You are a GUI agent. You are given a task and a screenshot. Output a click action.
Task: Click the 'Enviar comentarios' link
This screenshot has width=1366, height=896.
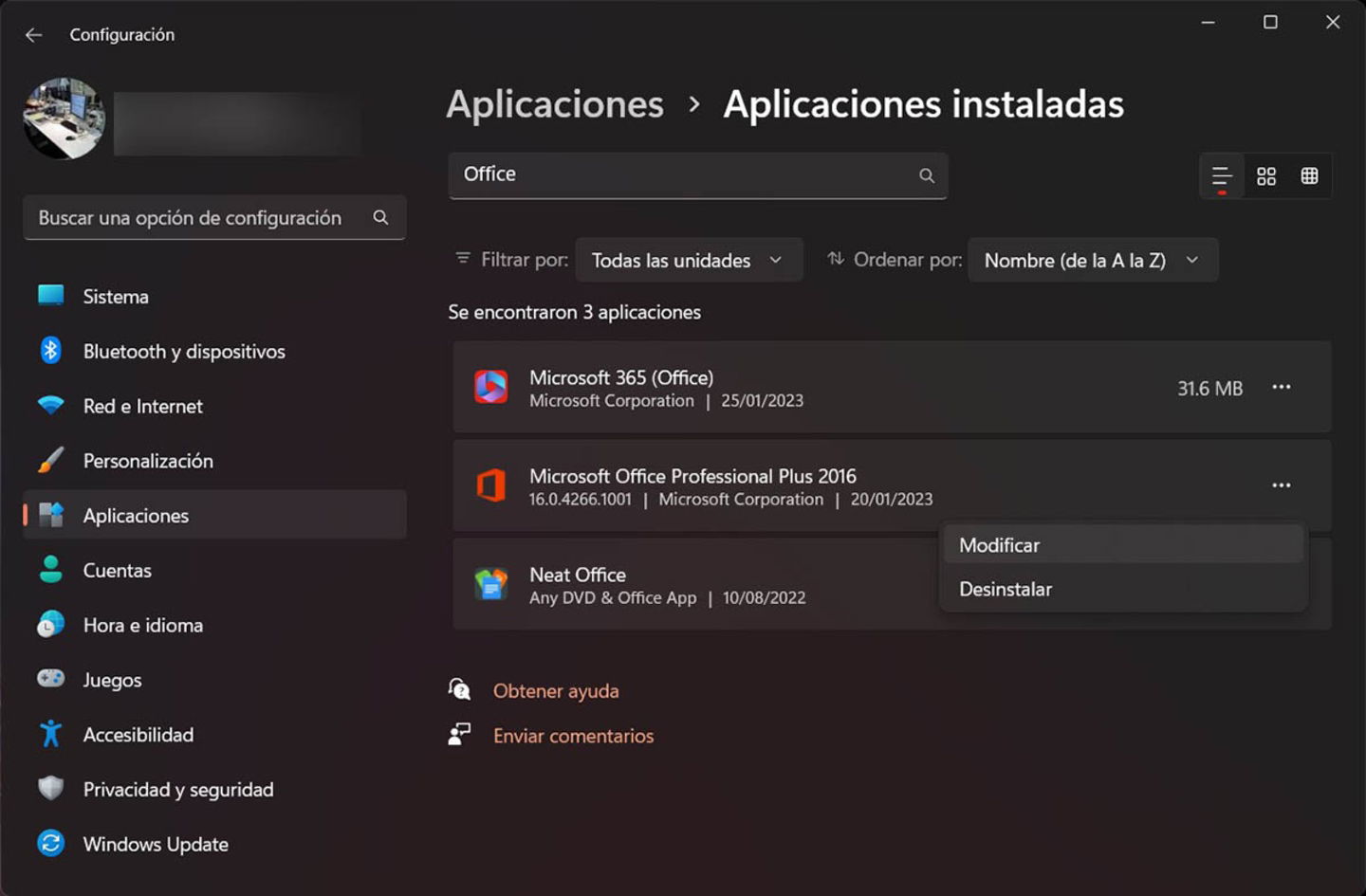(x=573, y=736)
